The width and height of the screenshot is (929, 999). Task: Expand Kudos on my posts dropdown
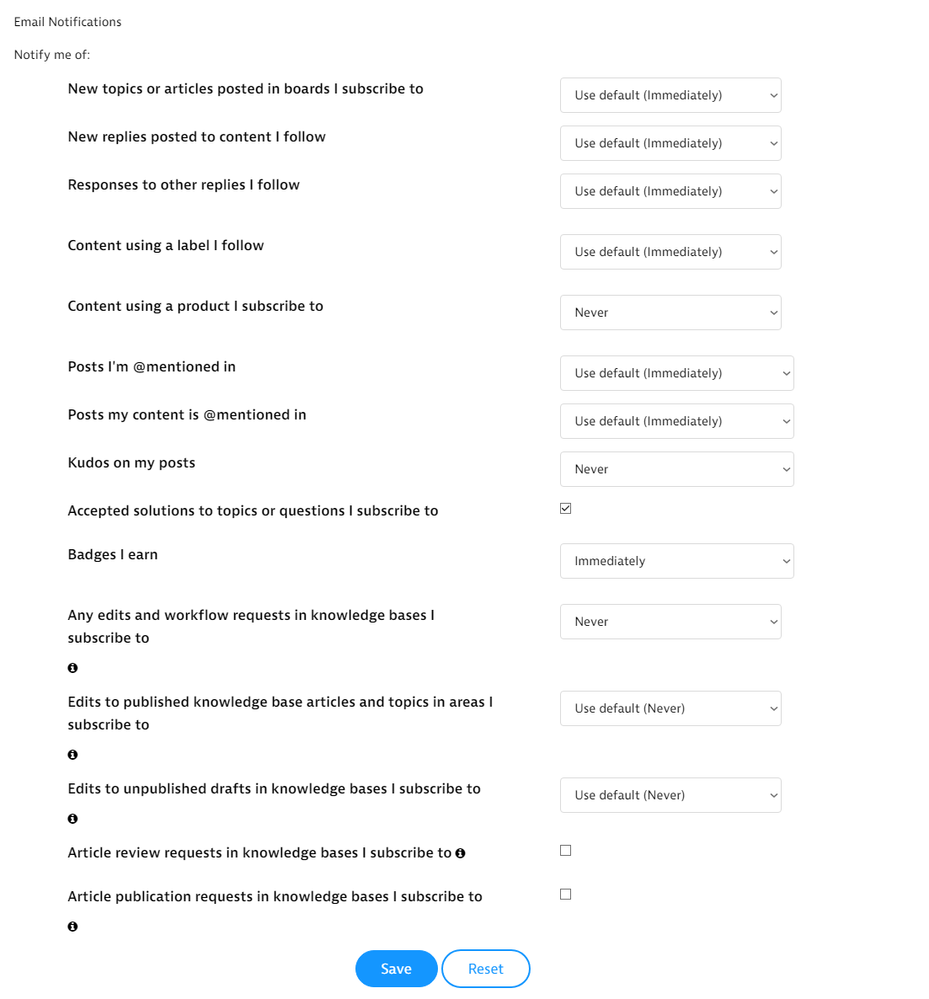[x=676, y=470]
